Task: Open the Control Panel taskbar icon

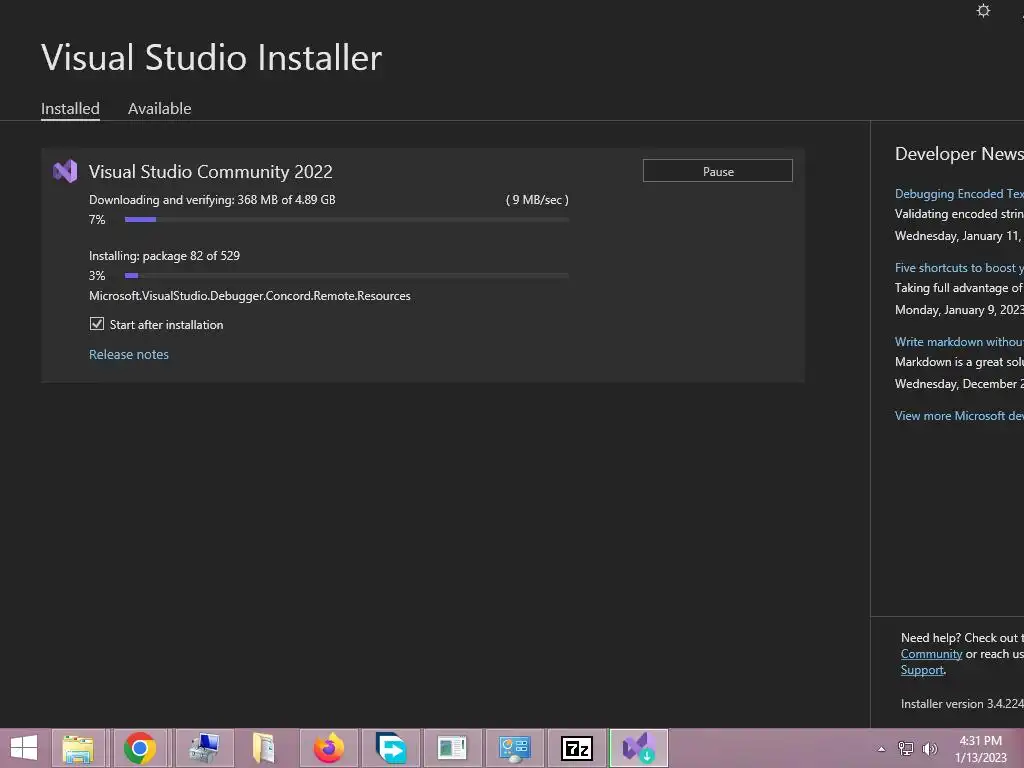Action: click(x=515, y=748)
